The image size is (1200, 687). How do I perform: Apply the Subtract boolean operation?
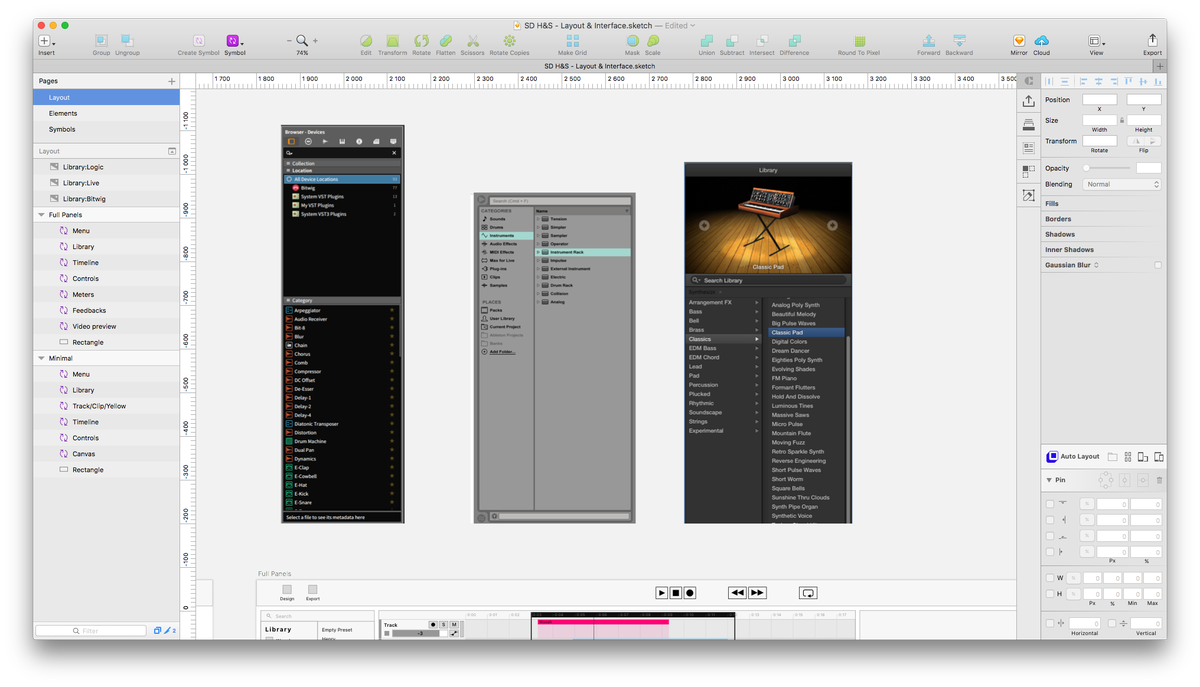(x=732, y=42)
